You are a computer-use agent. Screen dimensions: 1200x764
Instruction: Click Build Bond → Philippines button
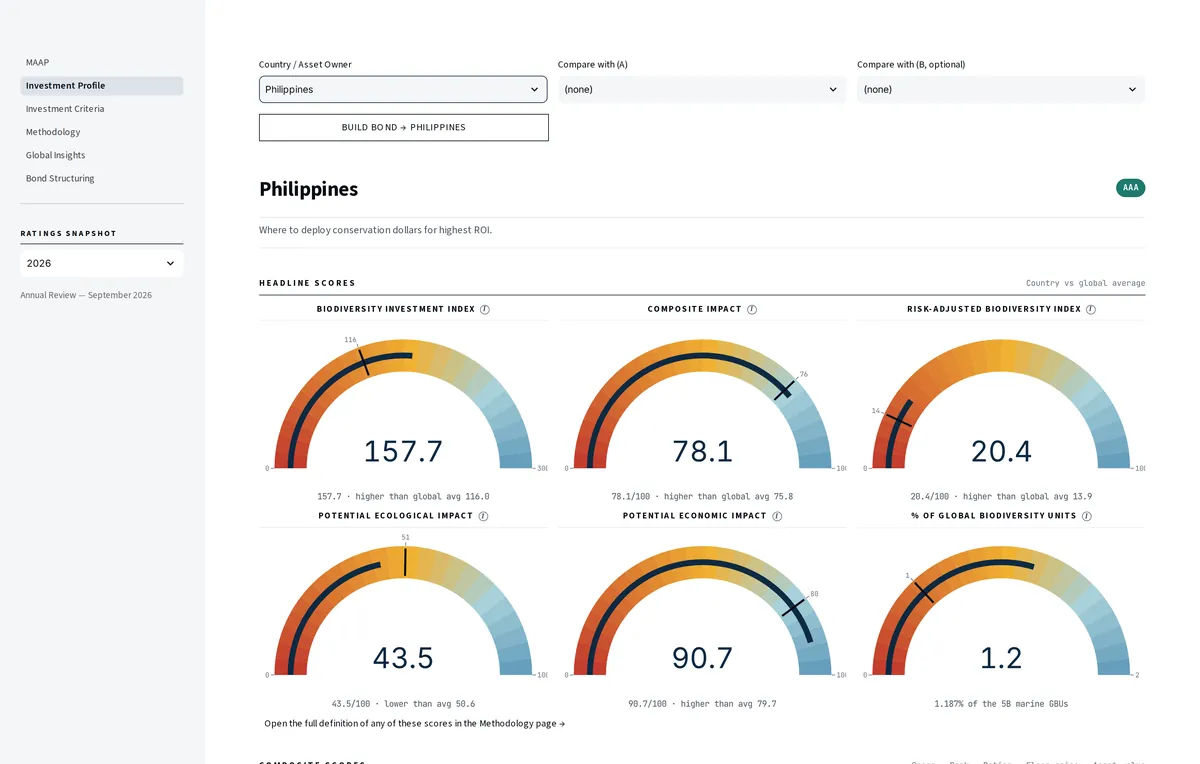pos(404,127)
